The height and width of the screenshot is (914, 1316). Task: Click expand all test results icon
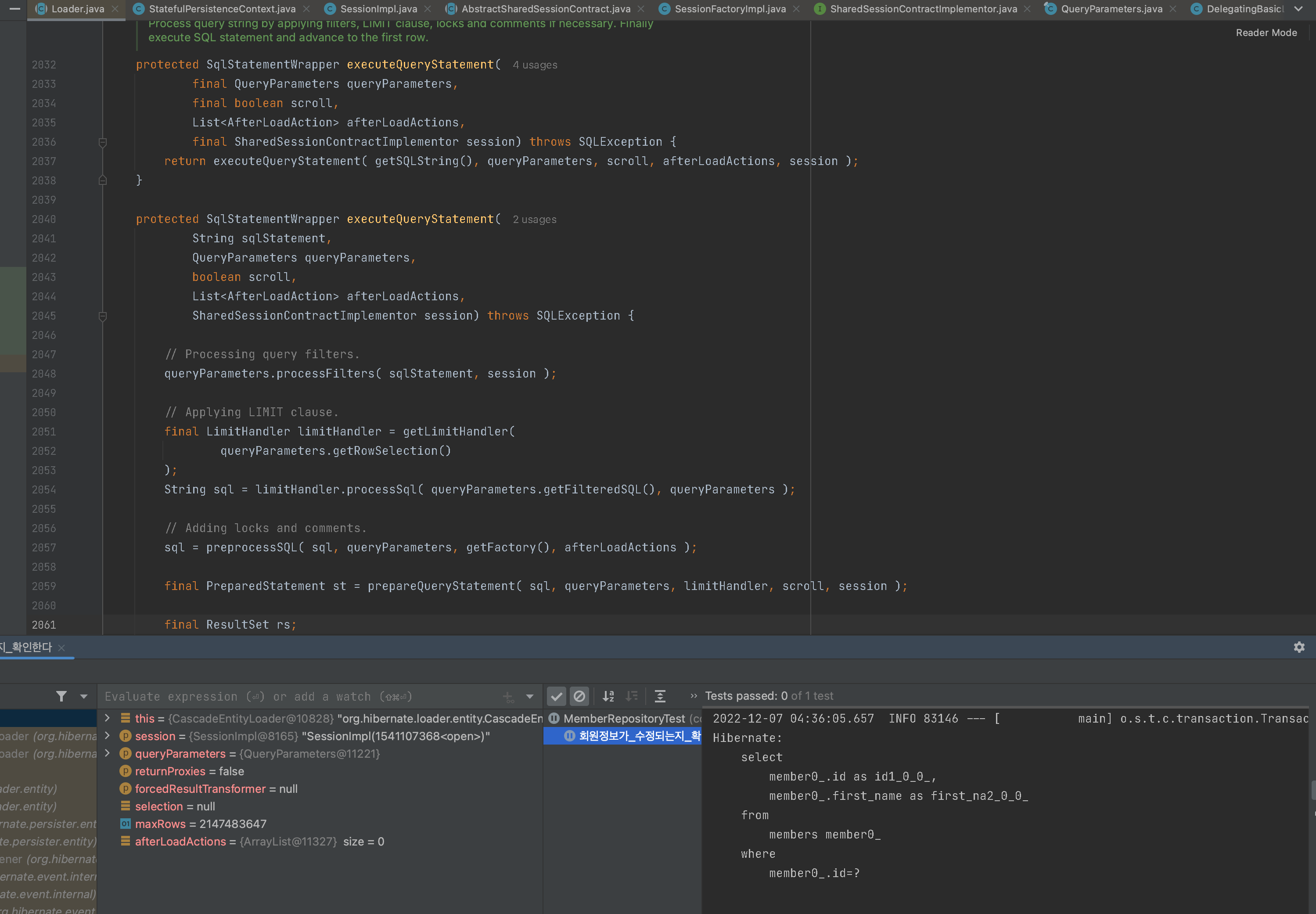pos(660,696)
